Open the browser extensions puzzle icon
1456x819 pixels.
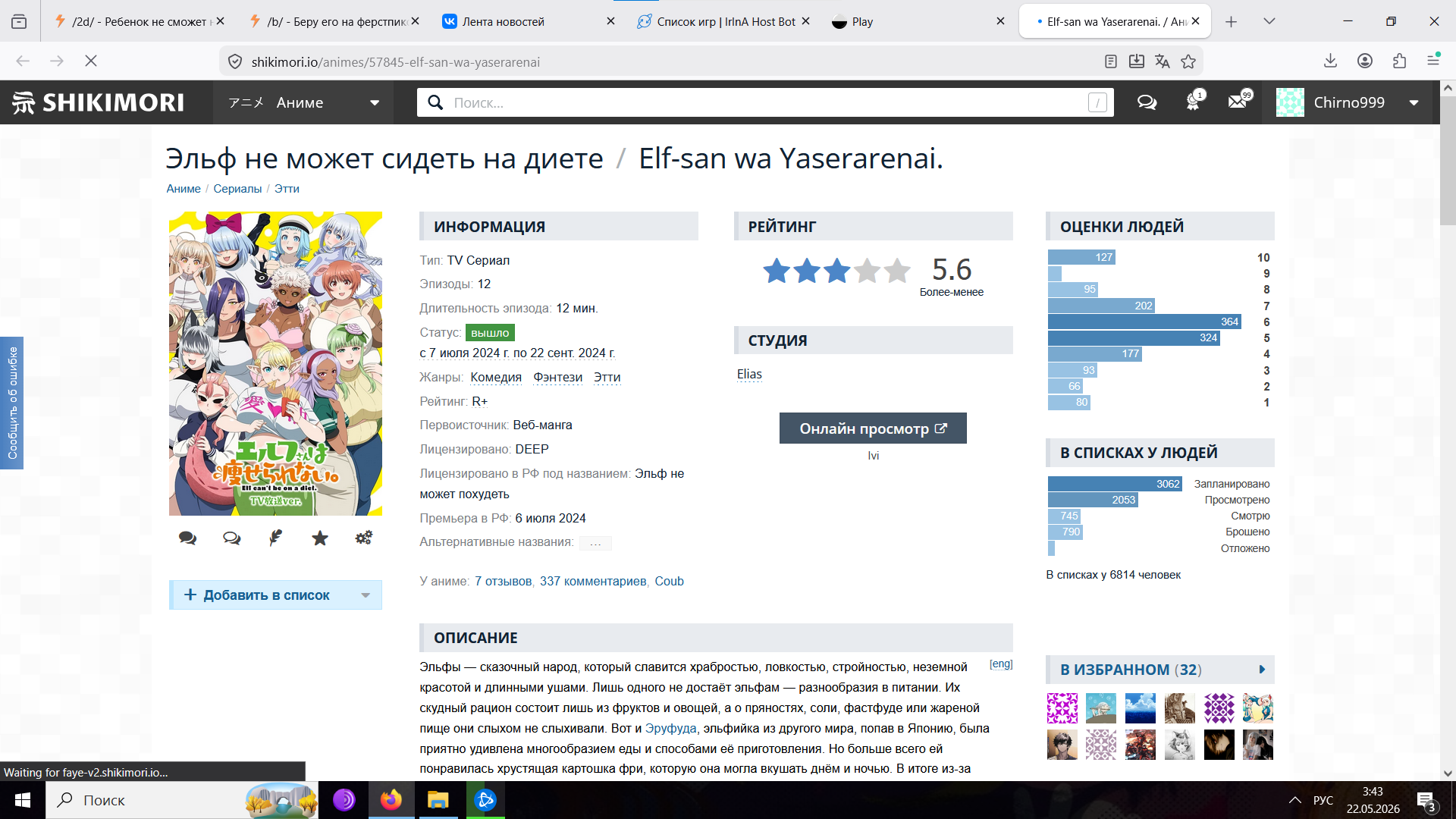[1399, 61]
